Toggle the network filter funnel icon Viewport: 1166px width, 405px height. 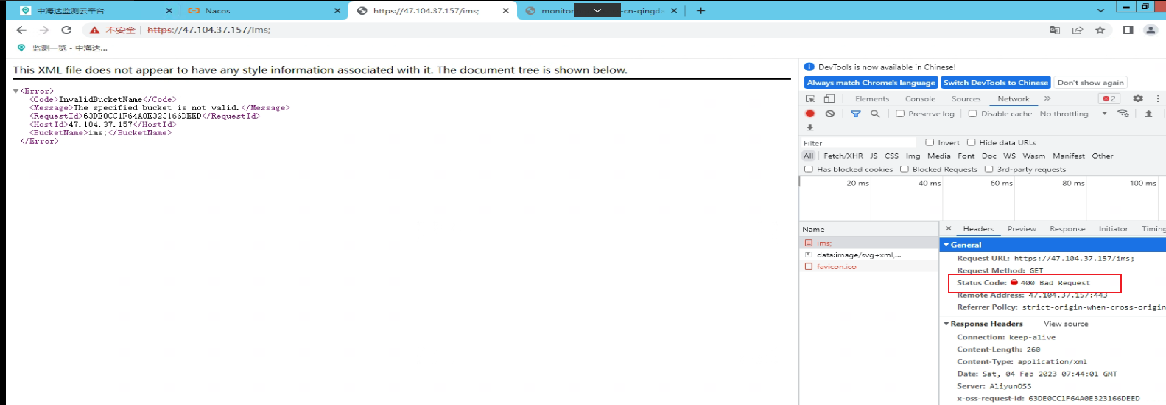tap(855, 114)
